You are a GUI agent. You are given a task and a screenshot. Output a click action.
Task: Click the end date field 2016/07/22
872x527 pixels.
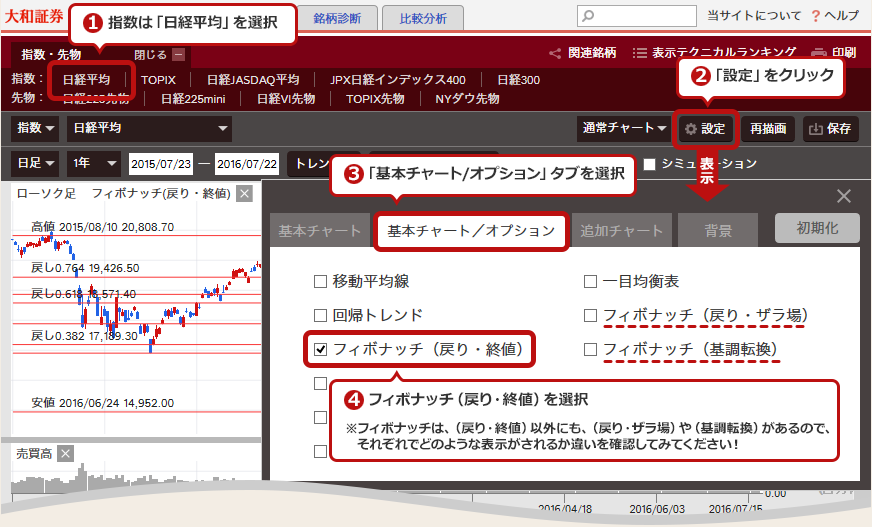pos(247,164)
